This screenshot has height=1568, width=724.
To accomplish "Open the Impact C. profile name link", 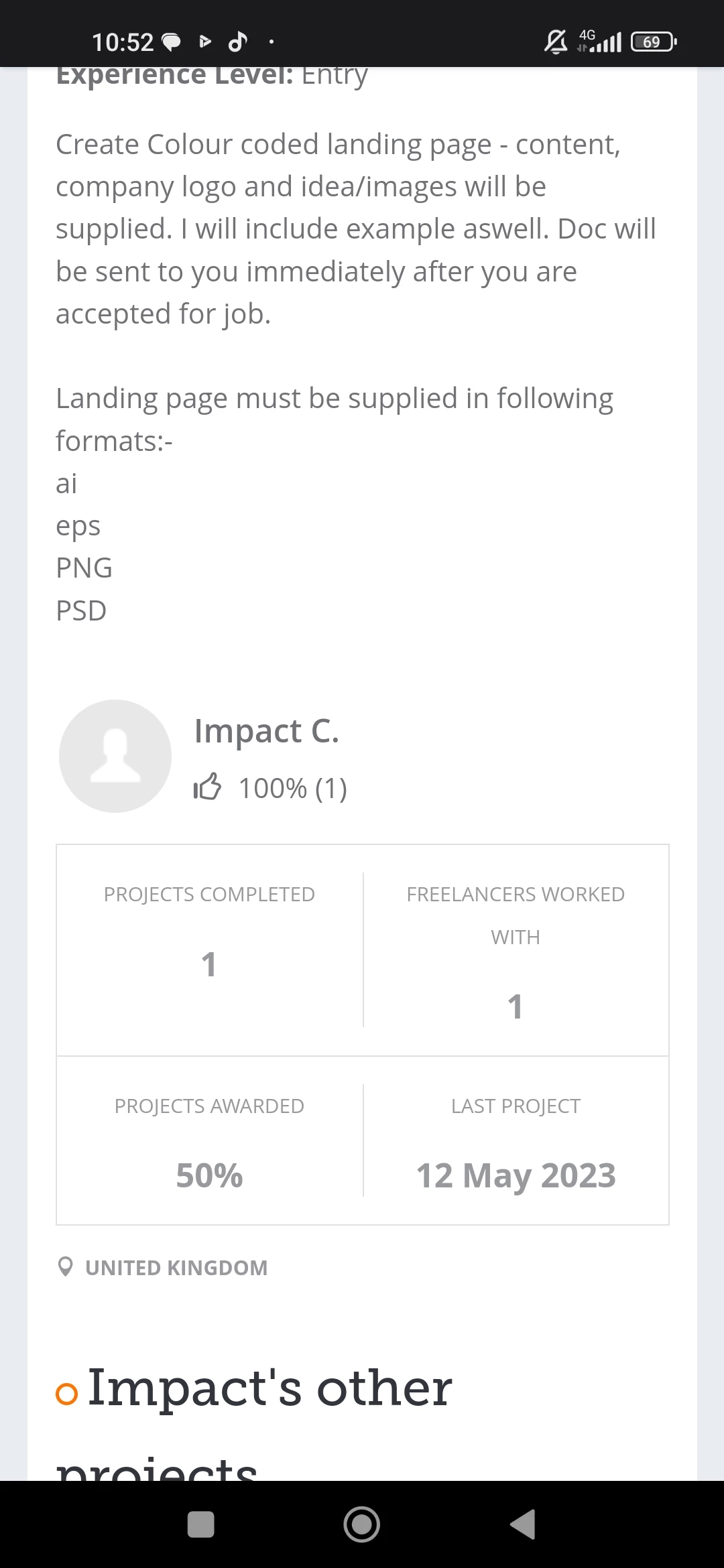I will pos(266,730).
